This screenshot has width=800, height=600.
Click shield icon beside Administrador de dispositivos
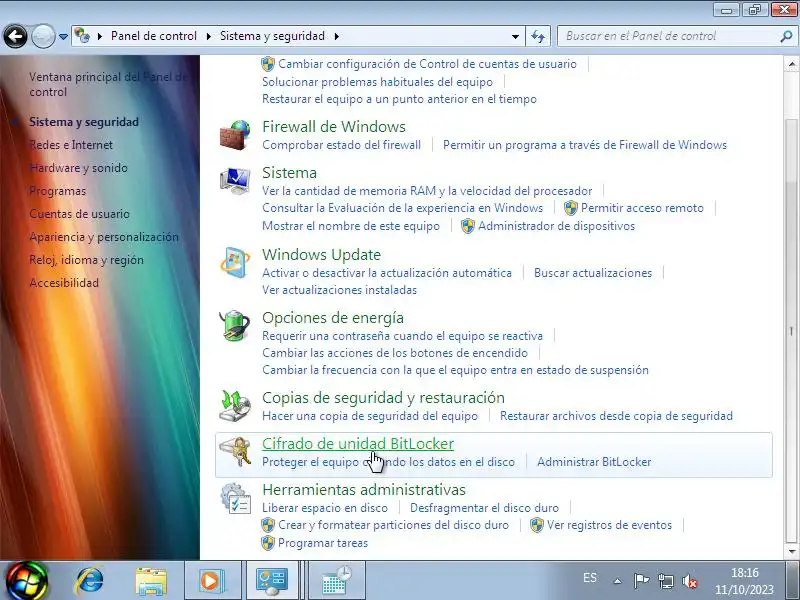pyautogui.click(x=467, y=226)
